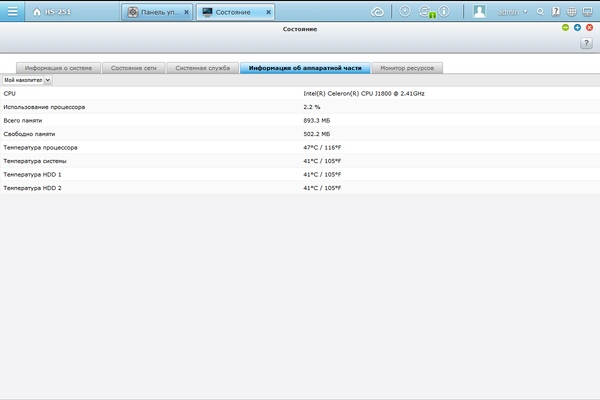Image resolution: width=600 pixels, height=400 pixels.
Task: Select the Температура HDD 2 temperature value
Action: tap(322, 188)
